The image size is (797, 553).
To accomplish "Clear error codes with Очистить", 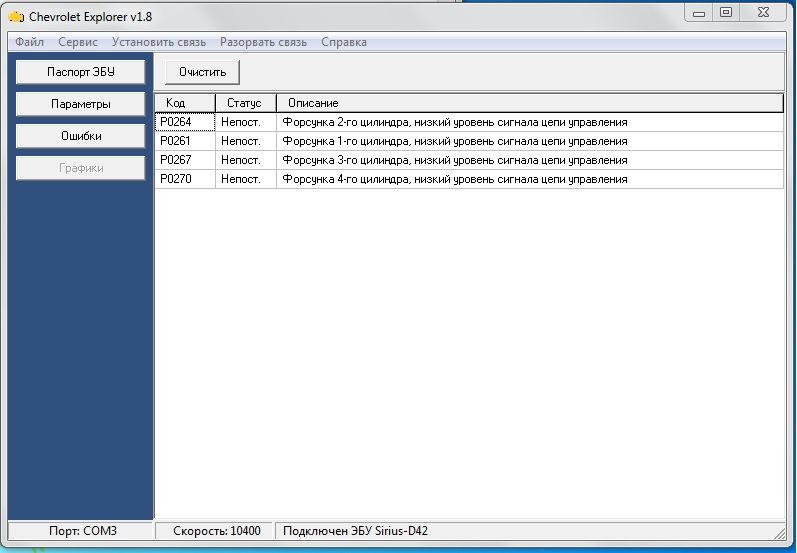I will (x=202, y=72).
